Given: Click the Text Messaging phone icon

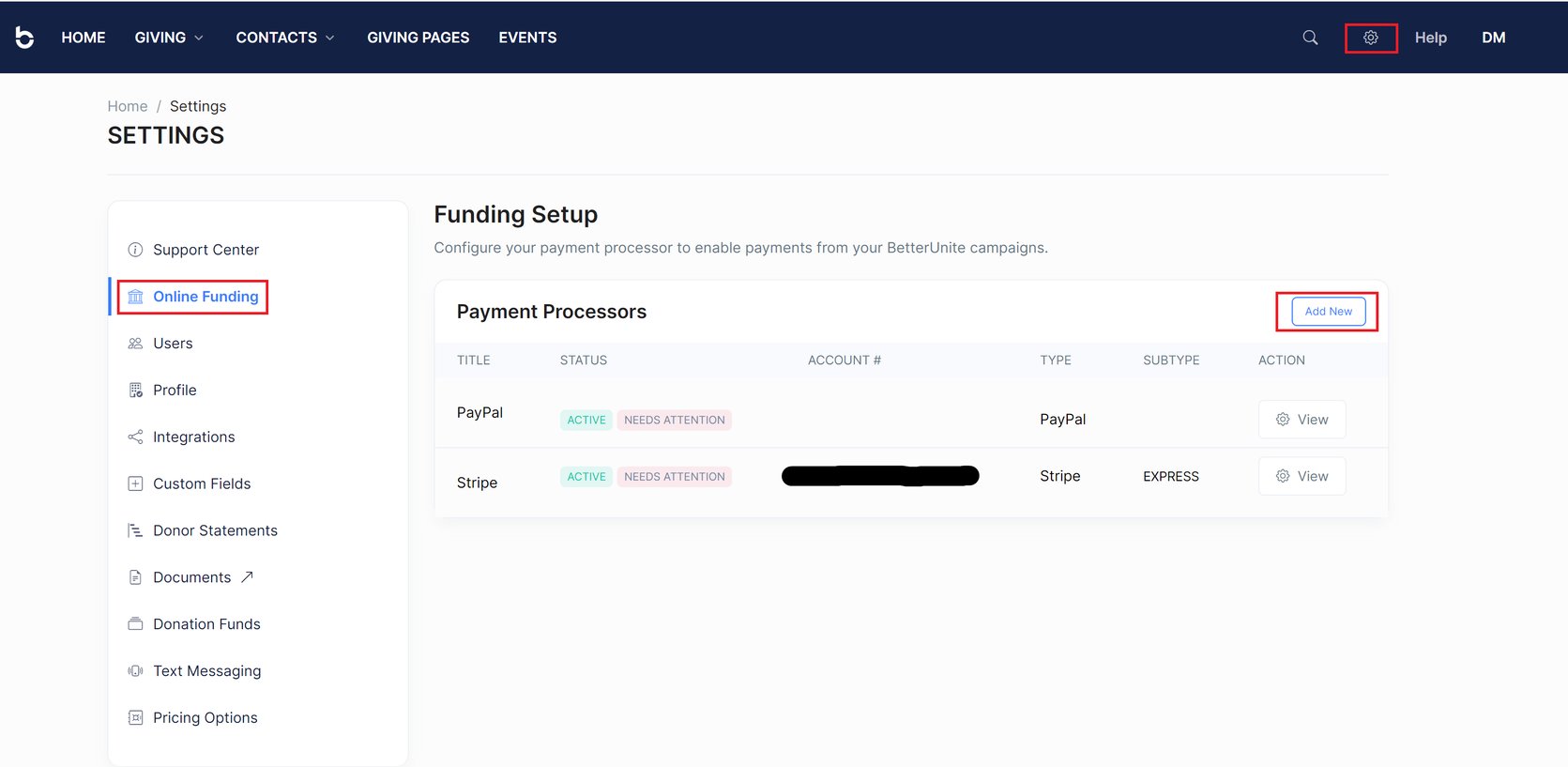Looking at the screenshot, I should click(135, 671).
